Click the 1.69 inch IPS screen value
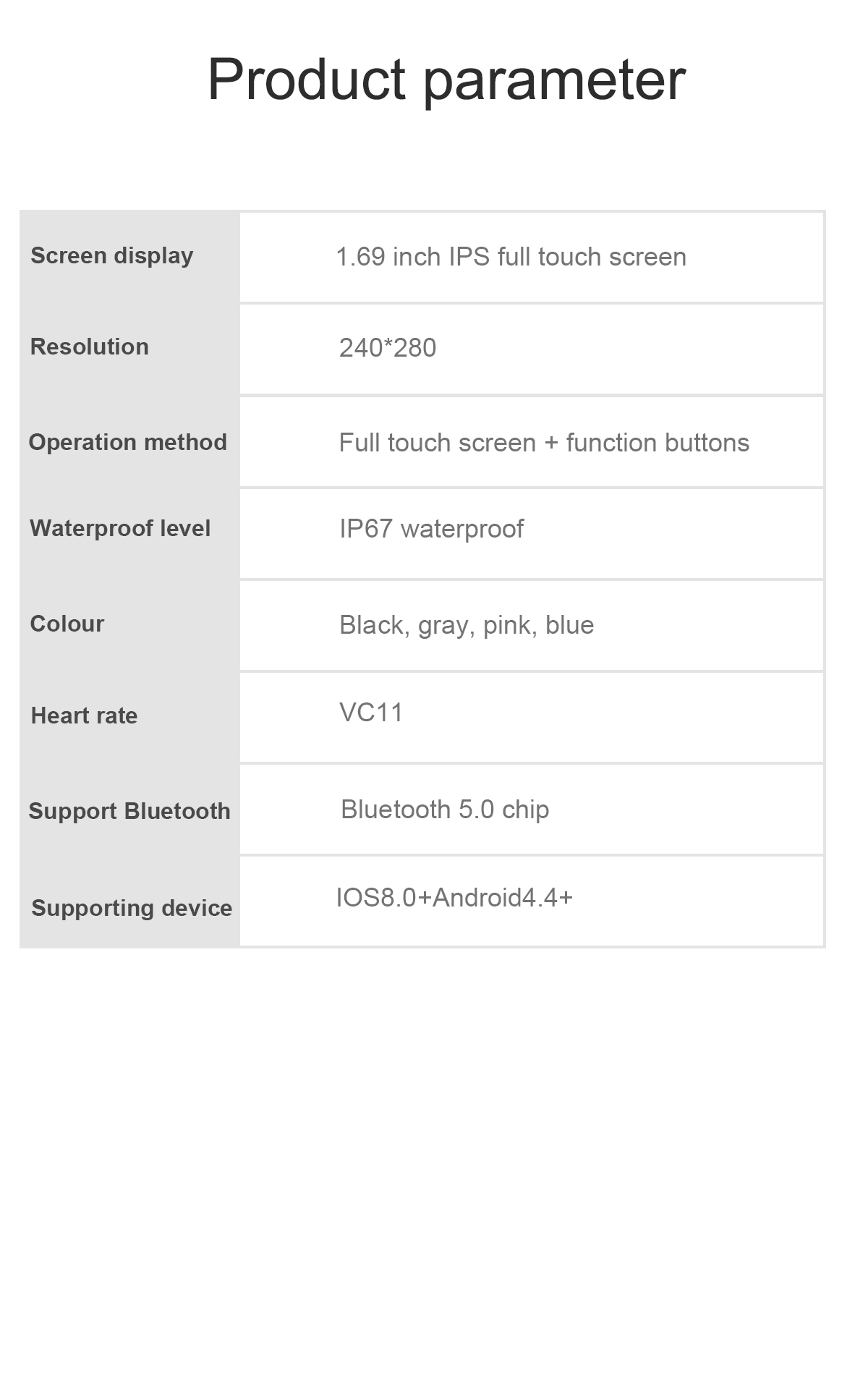The width and height of the screenshot is (868, 1376). pyautogui.click(x=511, y=257)
